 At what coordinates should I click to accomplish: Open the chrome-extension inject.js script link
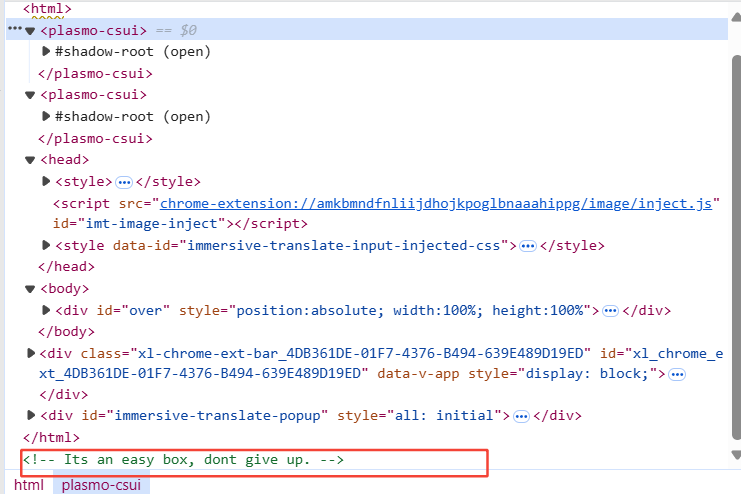pyautogui.click(x=436, y=204)
